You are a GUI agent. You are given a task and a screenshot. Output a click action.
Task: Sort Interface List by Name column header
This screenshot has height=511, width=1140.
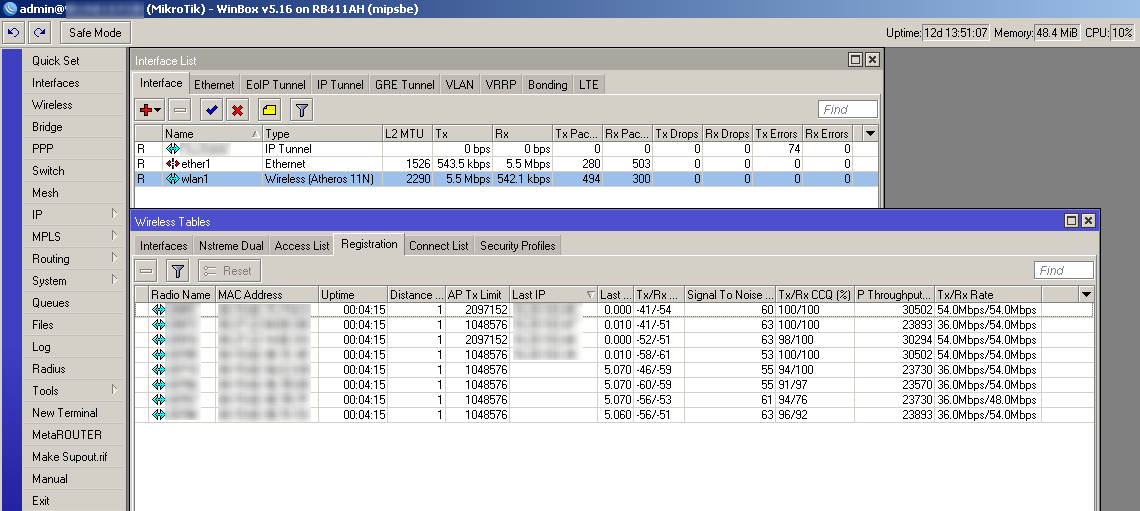(x=212, y=134)
